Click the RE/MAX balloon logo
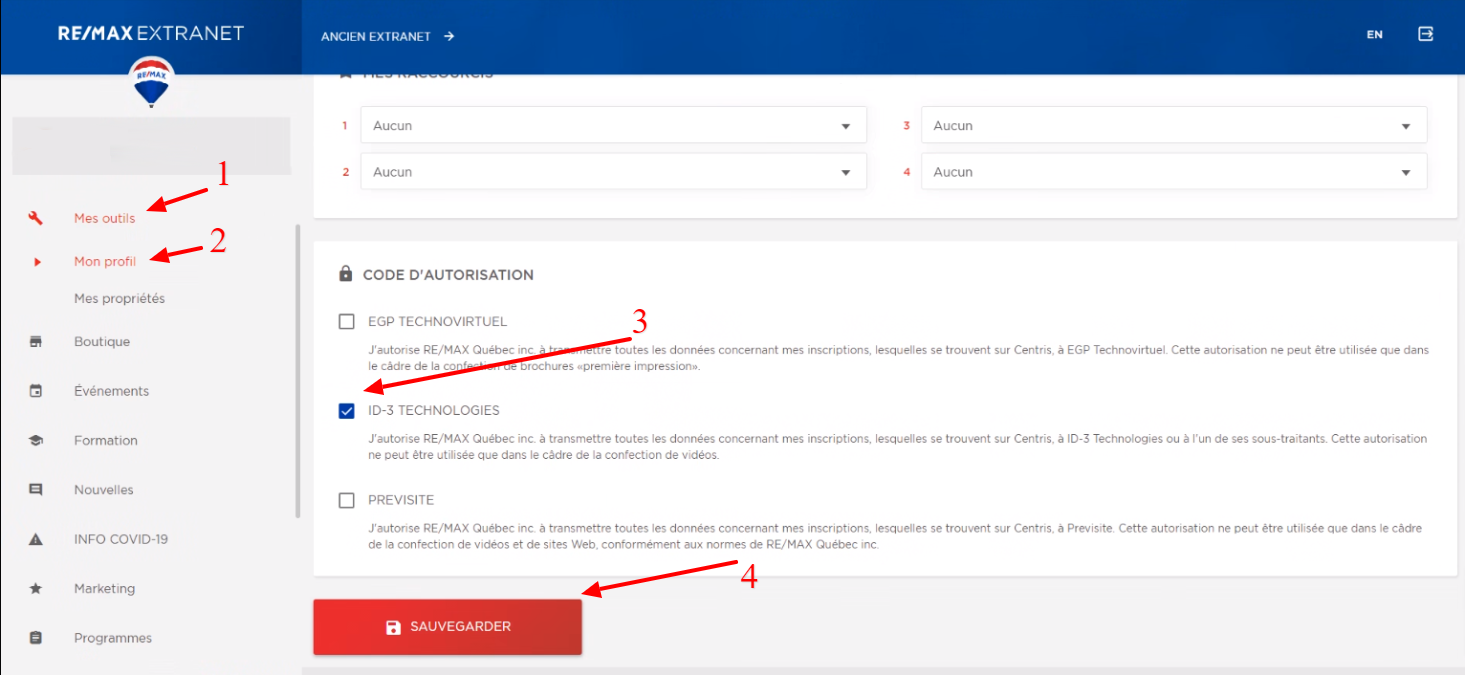Viewport: 1465px width, 675px height. click(151, 83)
